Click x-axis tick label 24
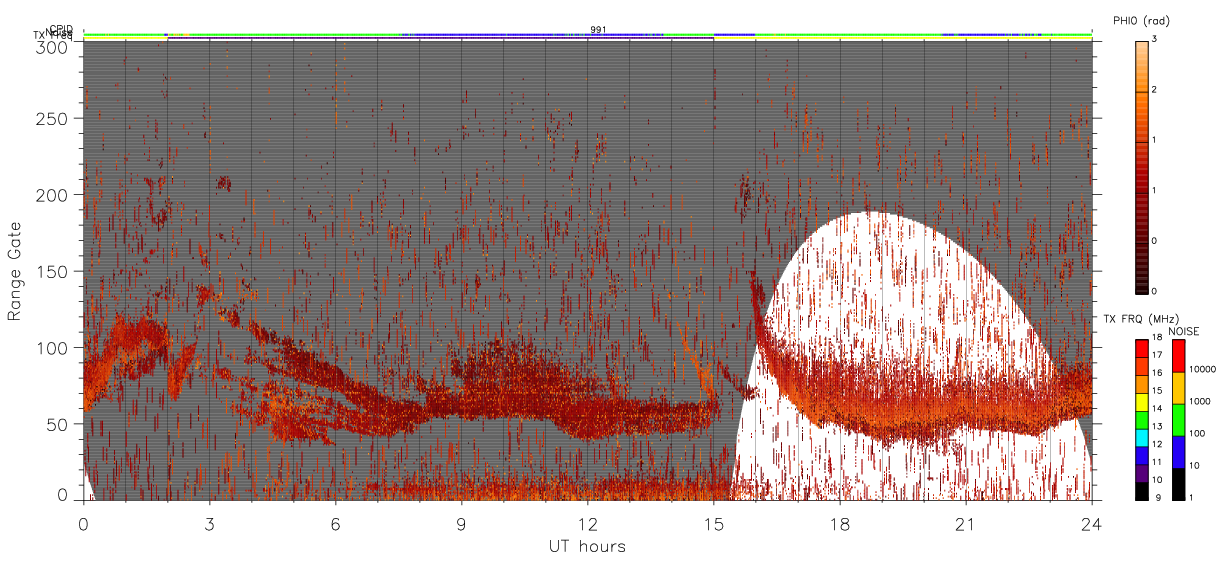This screenshot has height=567, width=1228. point(1092,523)
